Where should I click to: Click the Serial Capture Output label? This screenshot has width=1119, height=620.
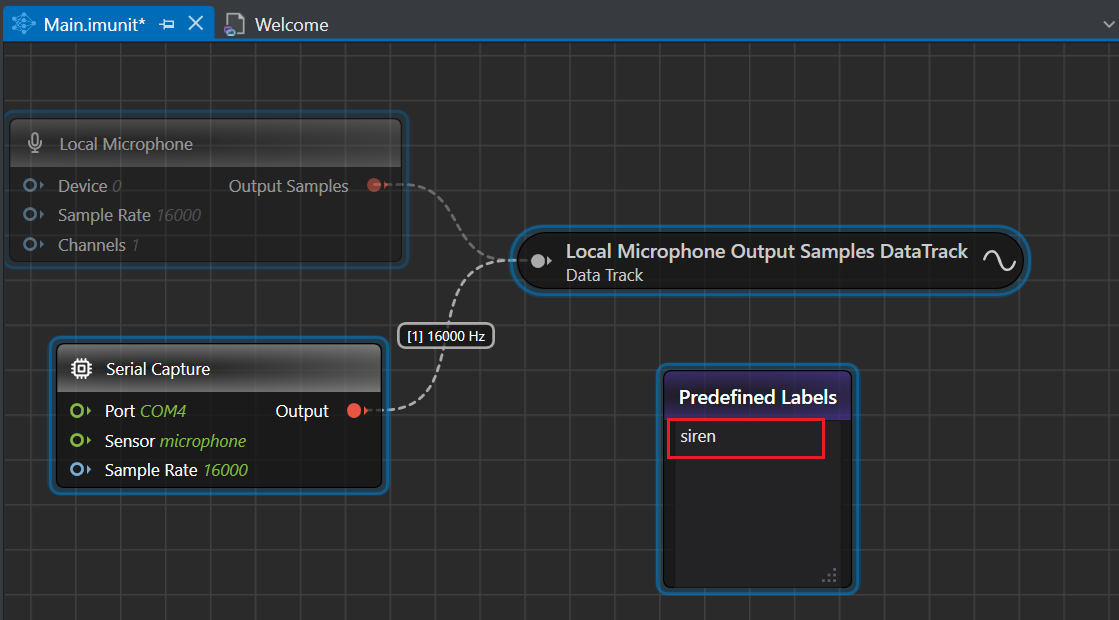click(x=302, y=412)
